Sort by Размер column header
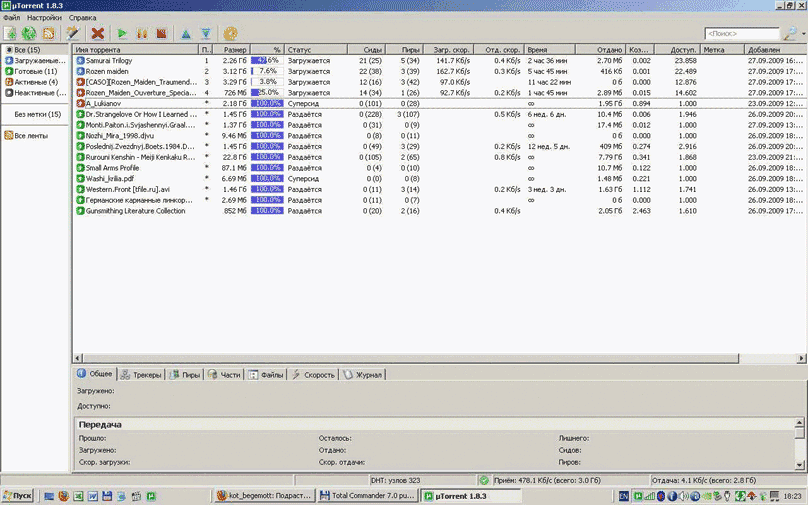Viewport: 808px width, 505px height. 231,49
